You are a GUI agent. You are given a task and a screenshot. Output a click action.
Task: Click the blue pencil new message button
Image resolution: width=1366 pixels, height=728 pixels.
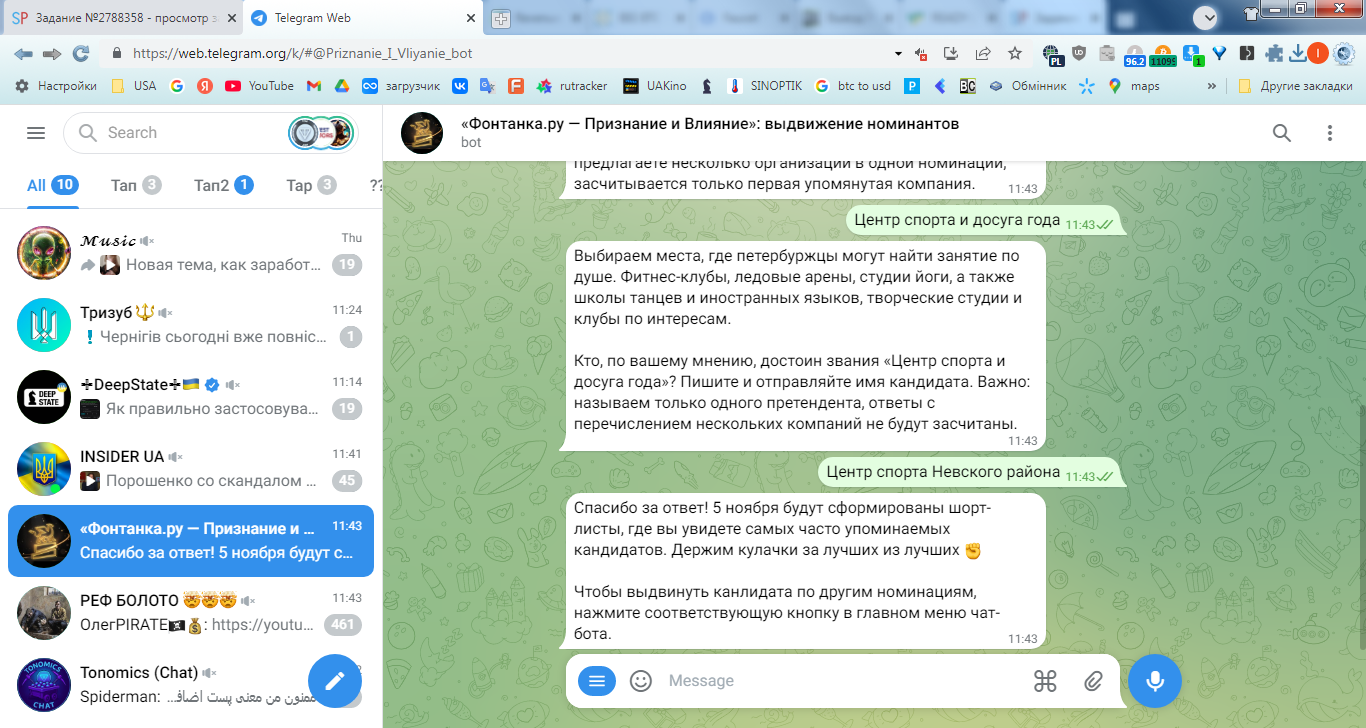click(x=334, y=680)
